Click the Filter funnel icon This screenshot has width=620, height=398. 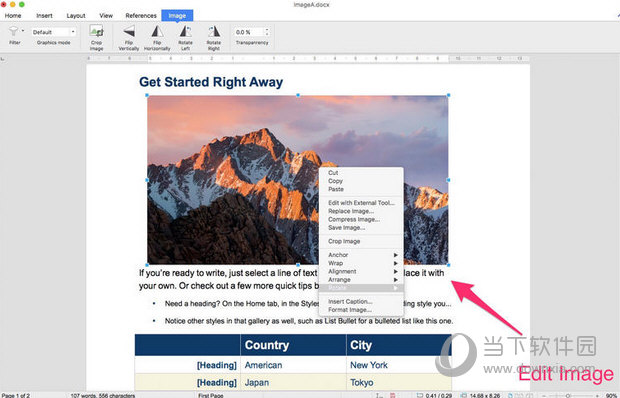[13, 31]
